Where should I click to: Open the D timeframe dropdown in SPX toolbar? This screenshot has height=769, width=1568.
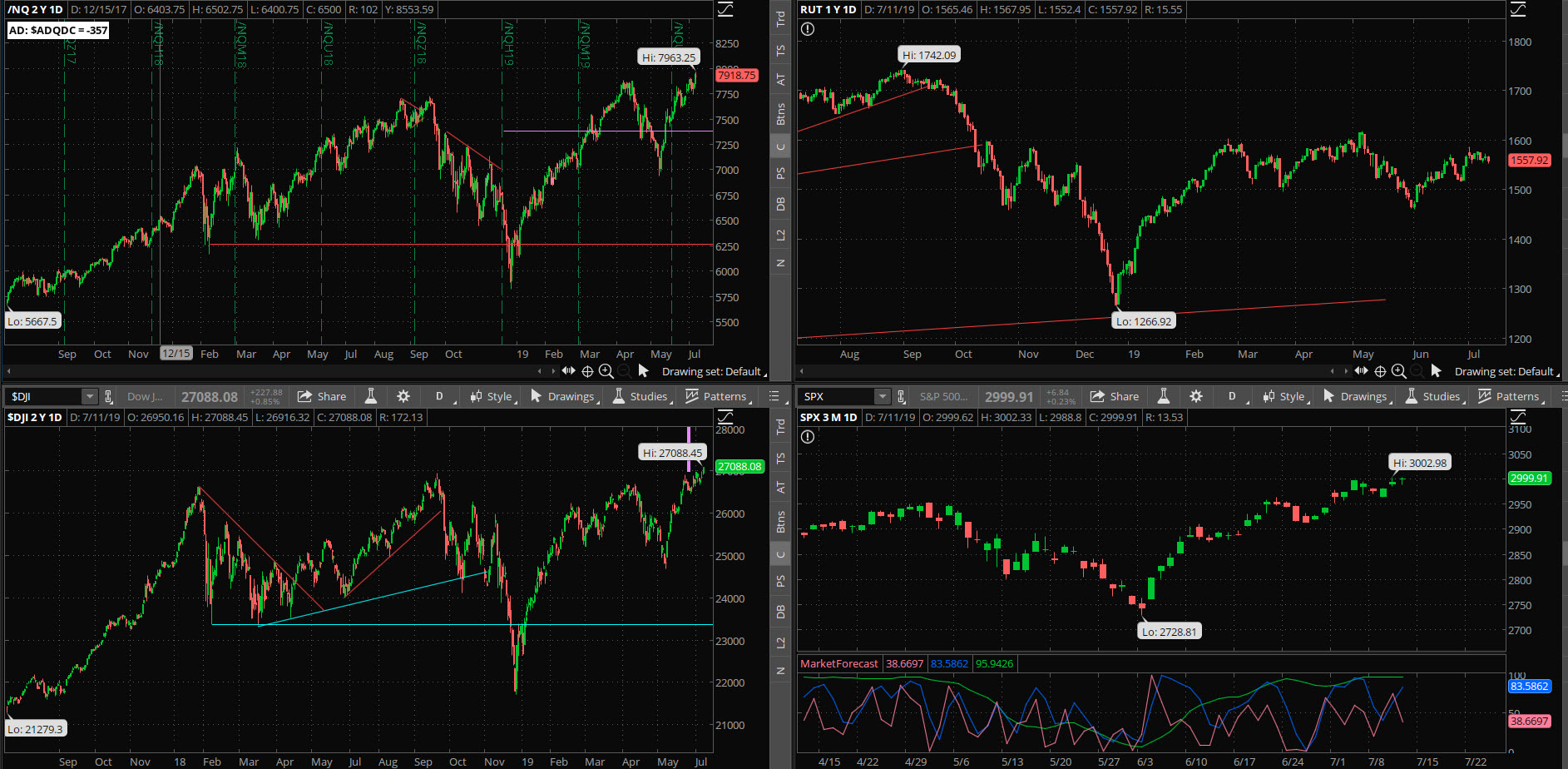pos(1234,396)
